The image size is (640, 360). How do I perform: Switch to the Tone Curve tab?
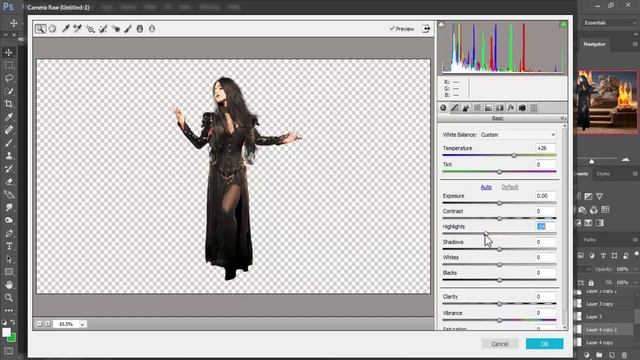tap(455, 108)
